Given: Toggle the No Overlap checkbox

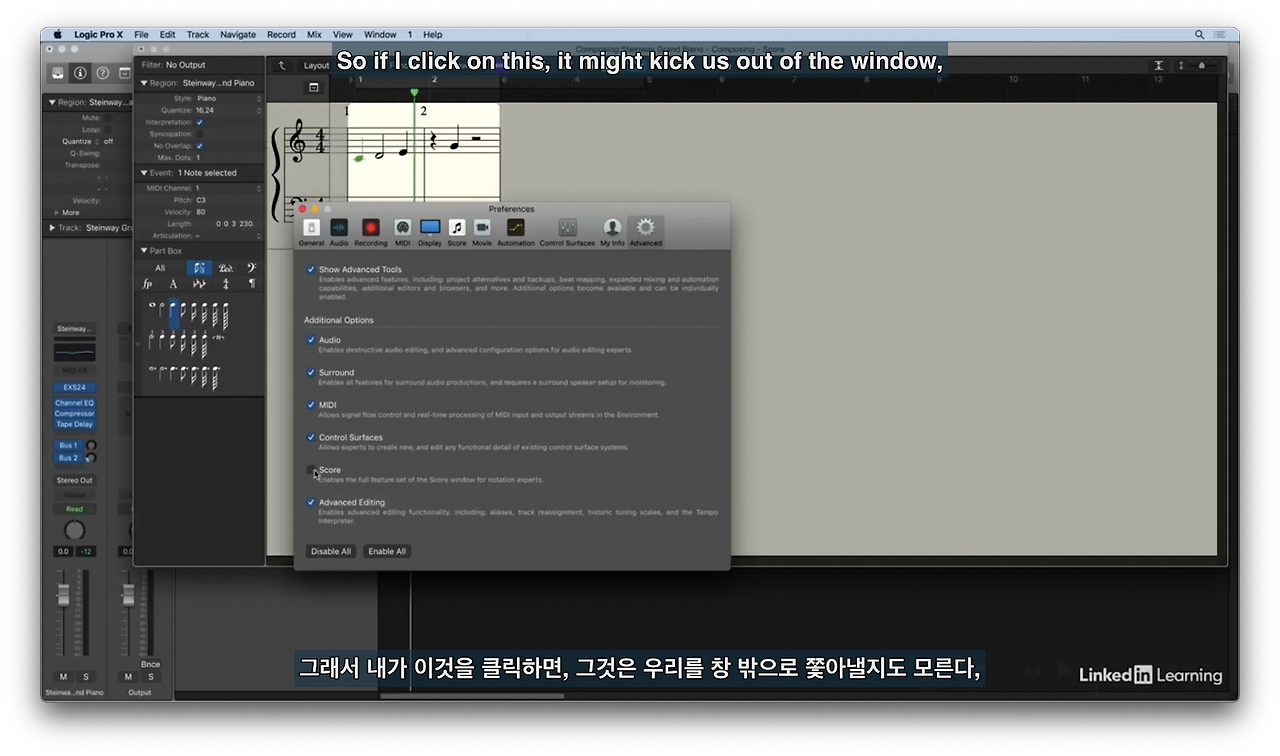Looking at the screenshot, I should [x=200, y=146].
